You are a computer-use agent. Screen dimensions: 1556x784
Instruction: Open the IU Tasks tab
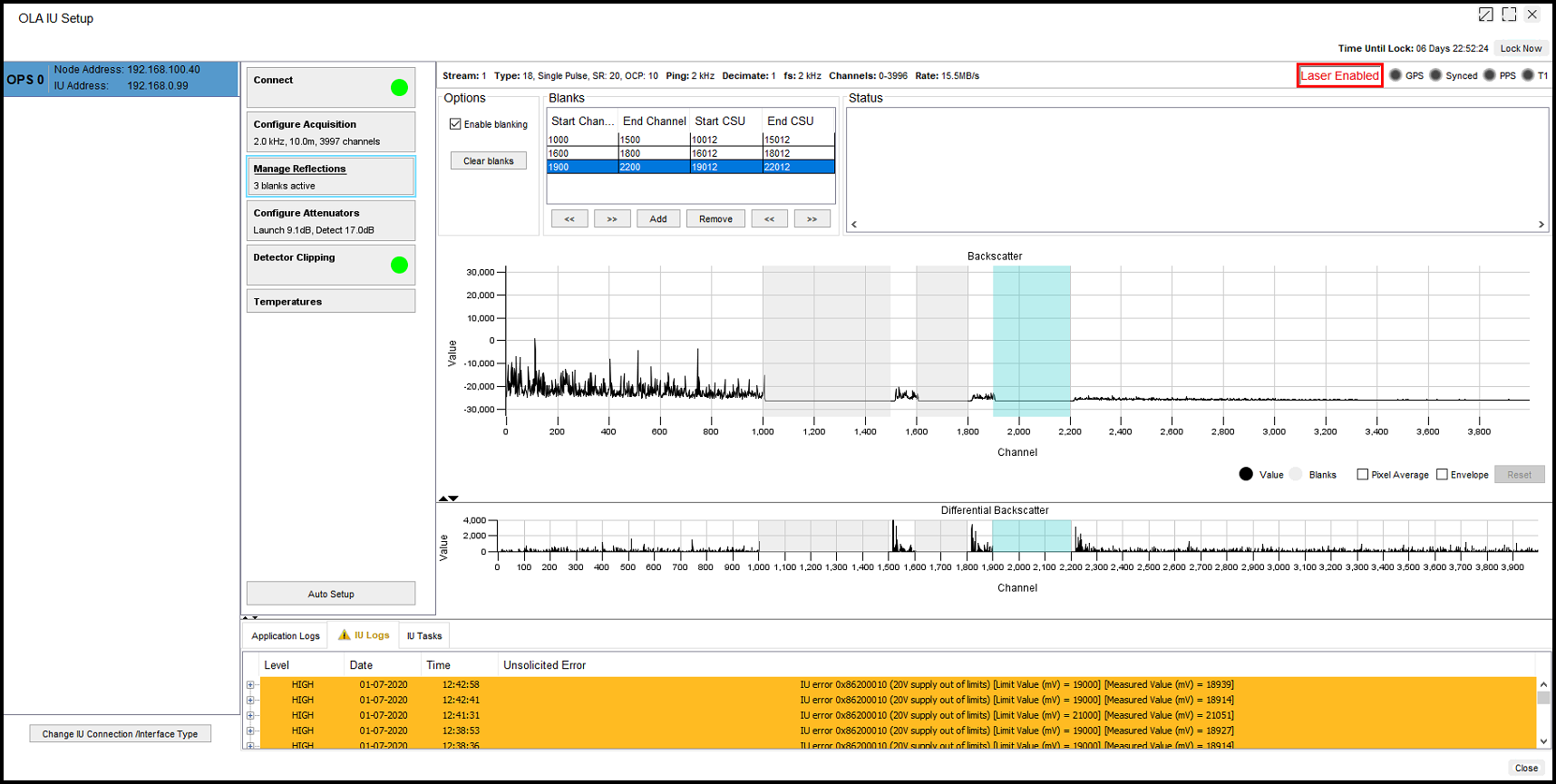[424, 636]
